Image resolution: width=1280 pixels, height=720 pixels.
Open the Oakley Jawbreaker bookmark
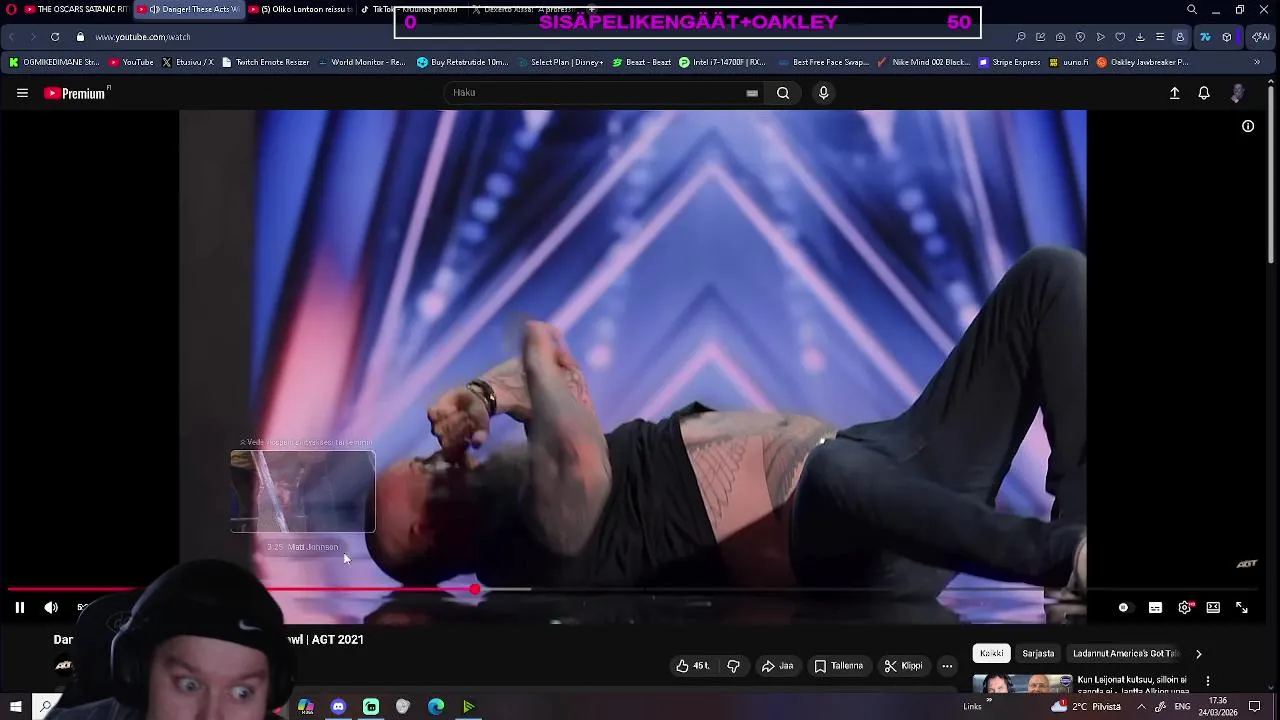click(1143, 62)
